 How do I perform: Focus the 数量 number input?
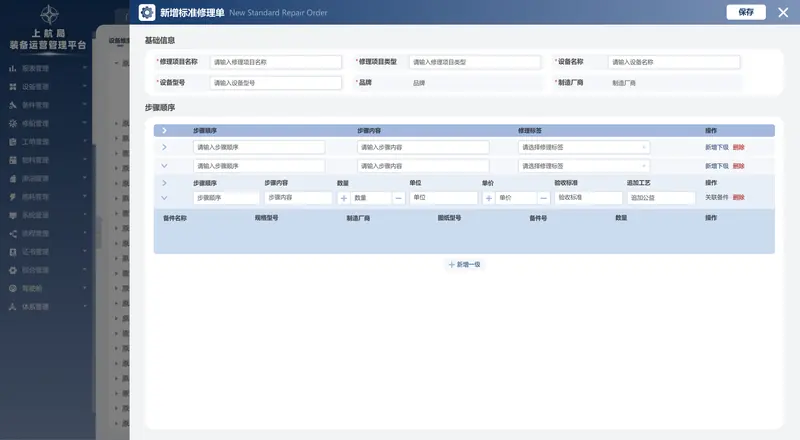[x=371, y=198]
